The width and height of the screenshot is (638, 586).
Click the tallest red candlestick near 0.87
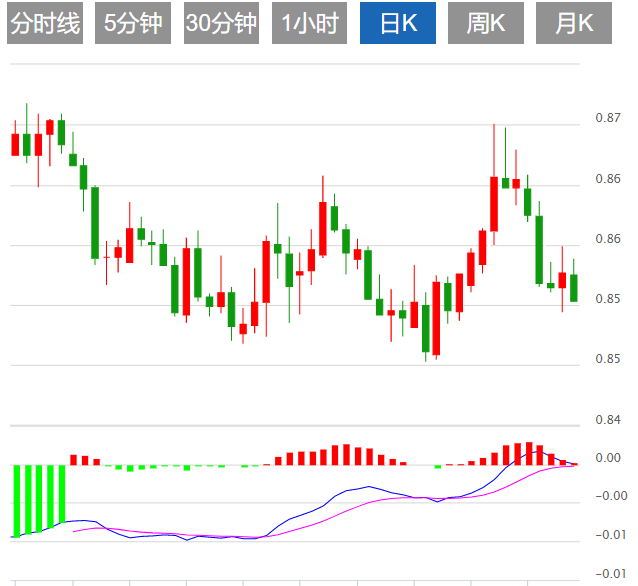[494, 203]
